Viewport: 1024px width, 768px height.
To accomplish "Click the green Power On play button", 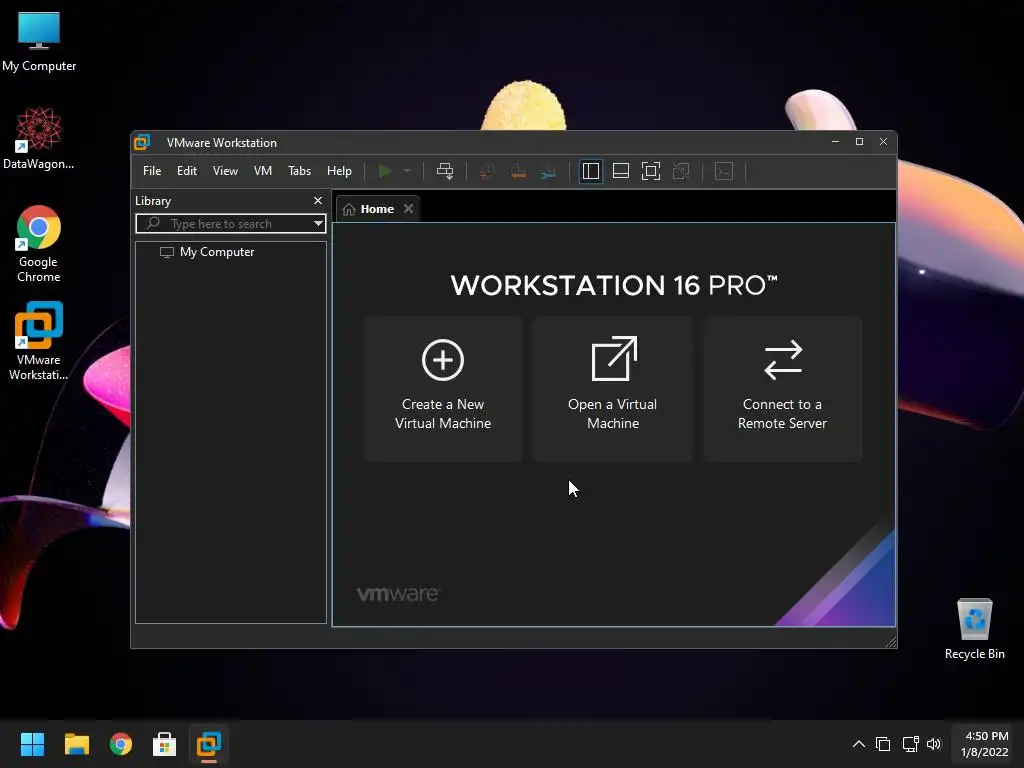I will coord(385,171).
